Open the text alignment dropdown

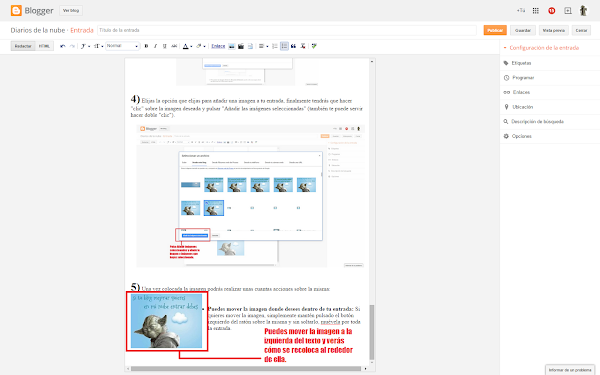[263, 46]
